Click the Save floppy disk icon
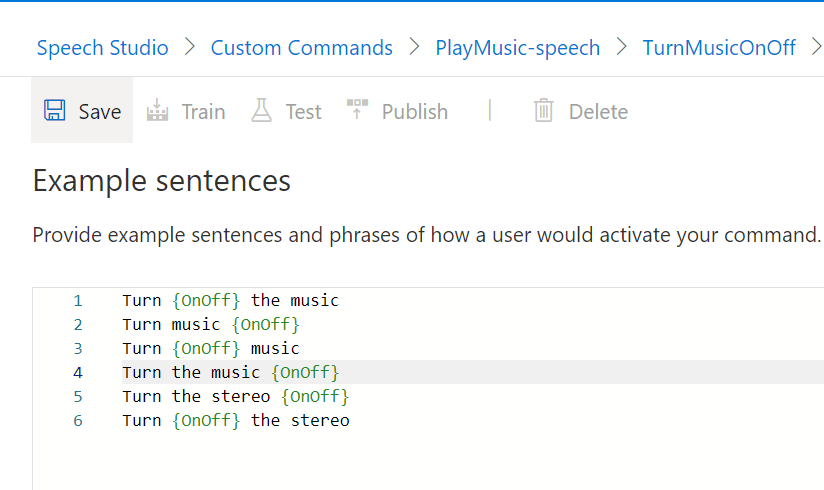 point(55,111)
